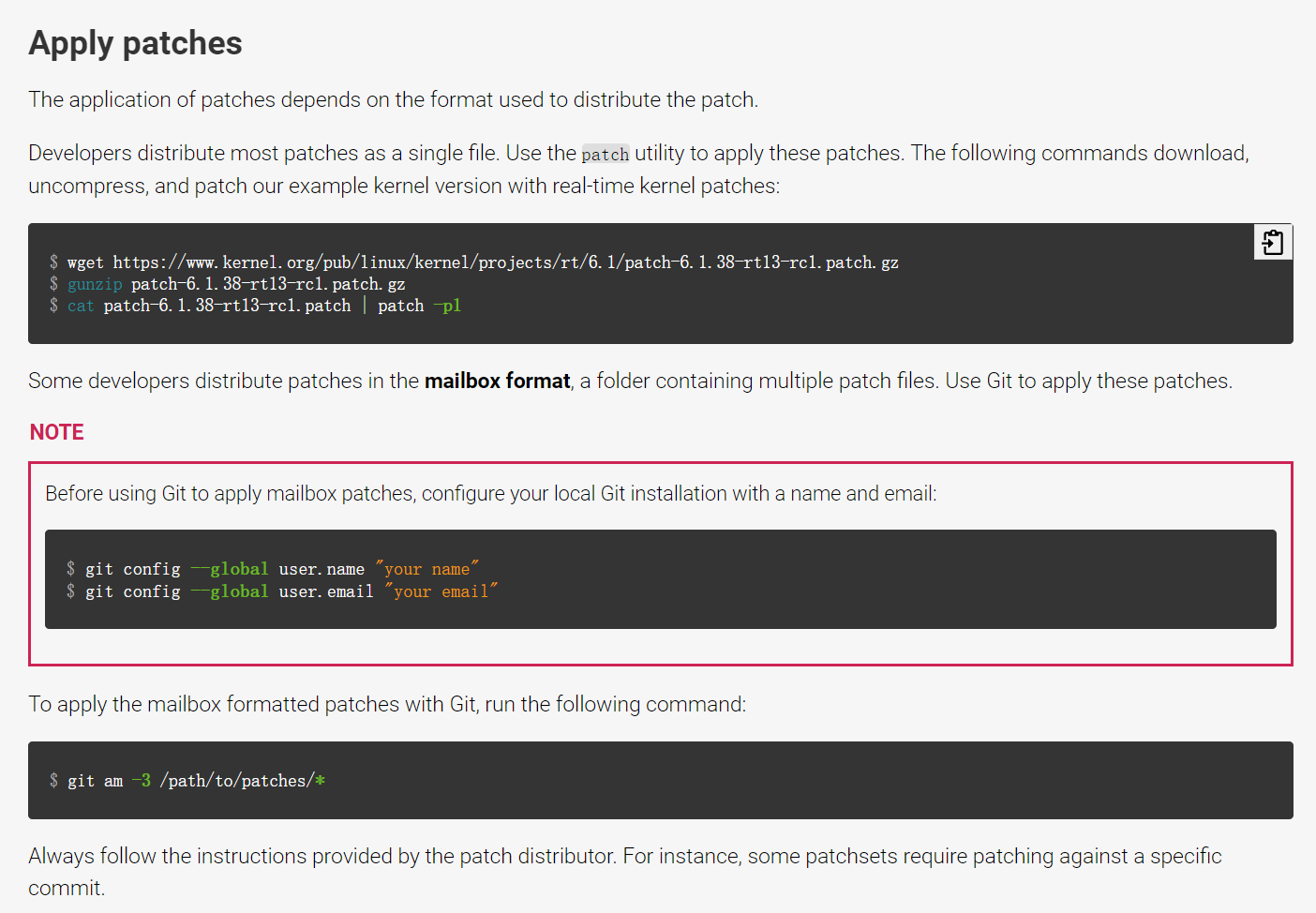Click the 'To apply the mailbox formatted patches' sentence
Viewport: 1316px width, 913px height.
387,704
